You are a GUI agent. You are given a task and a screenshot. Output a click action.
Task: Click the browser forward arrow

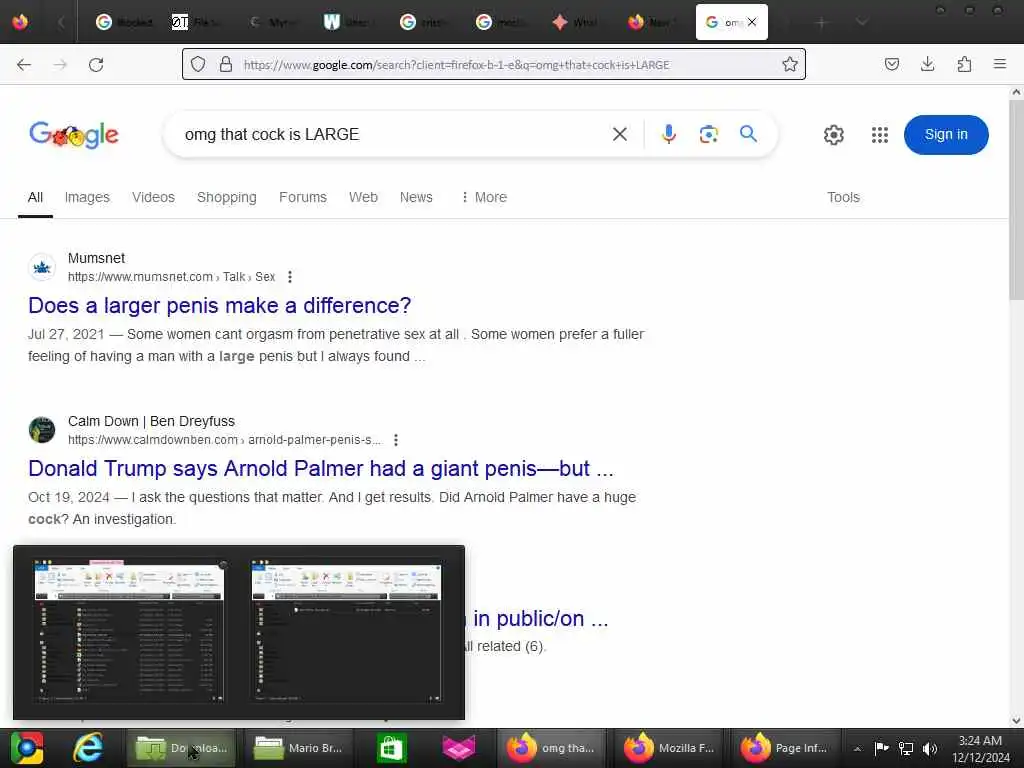(x=60, y=65)
